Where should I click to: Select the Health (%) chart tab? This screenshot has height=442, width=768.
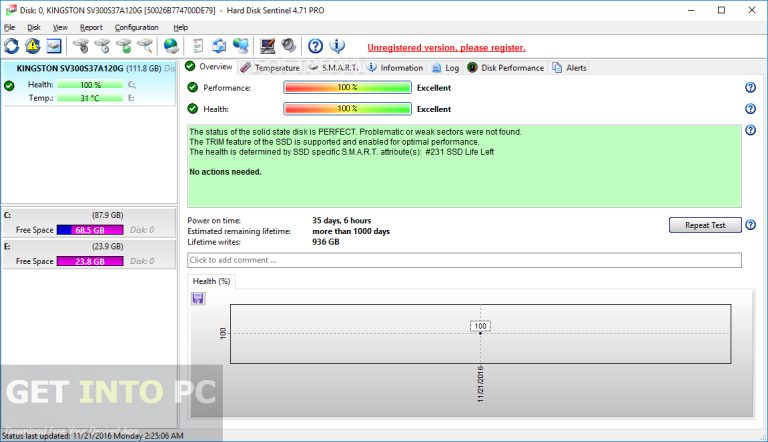pos(211,281)
